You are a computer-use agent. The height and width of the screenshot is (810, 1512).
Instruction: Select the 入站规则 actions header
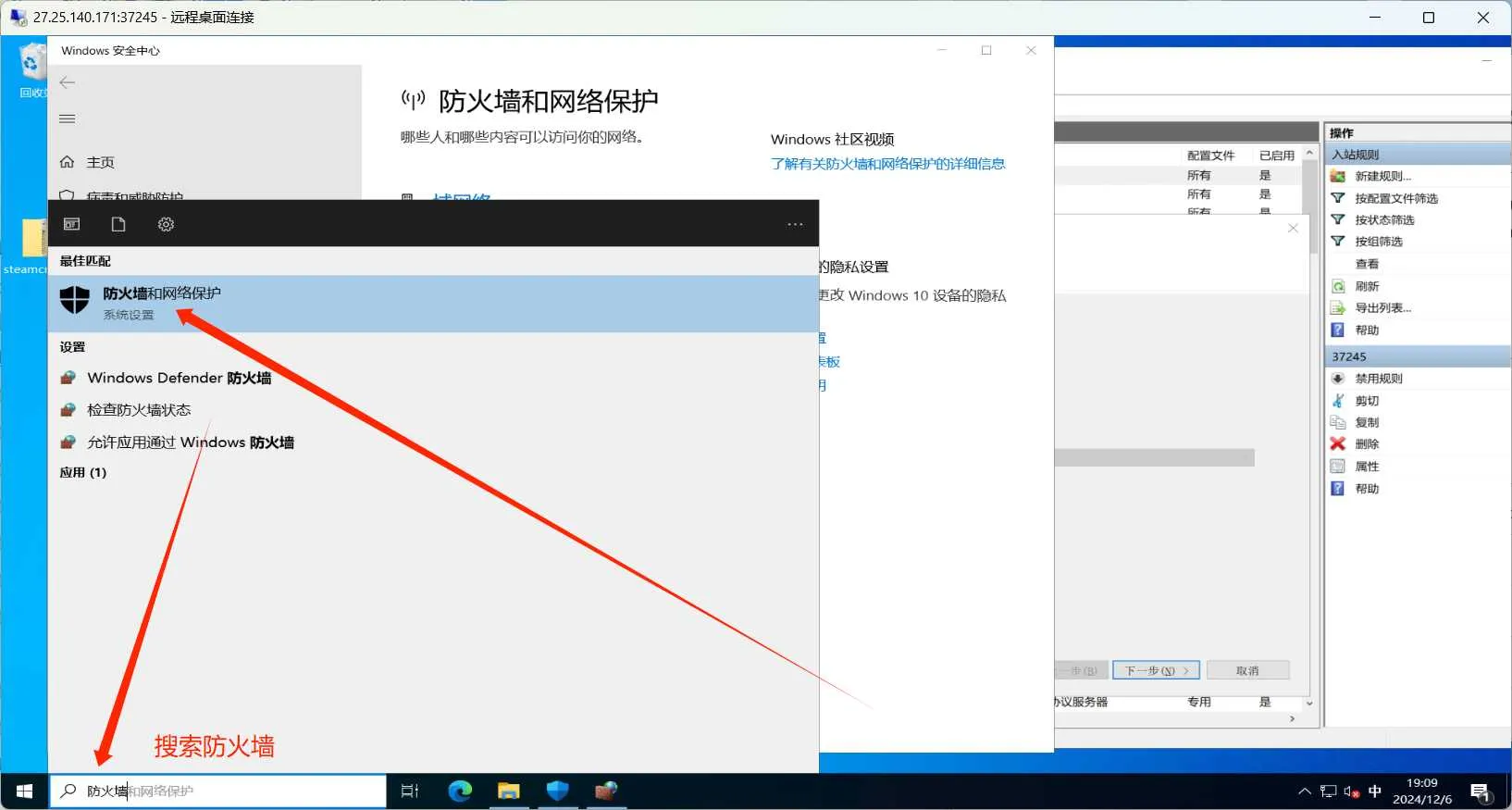click(x=1418, y=155)
